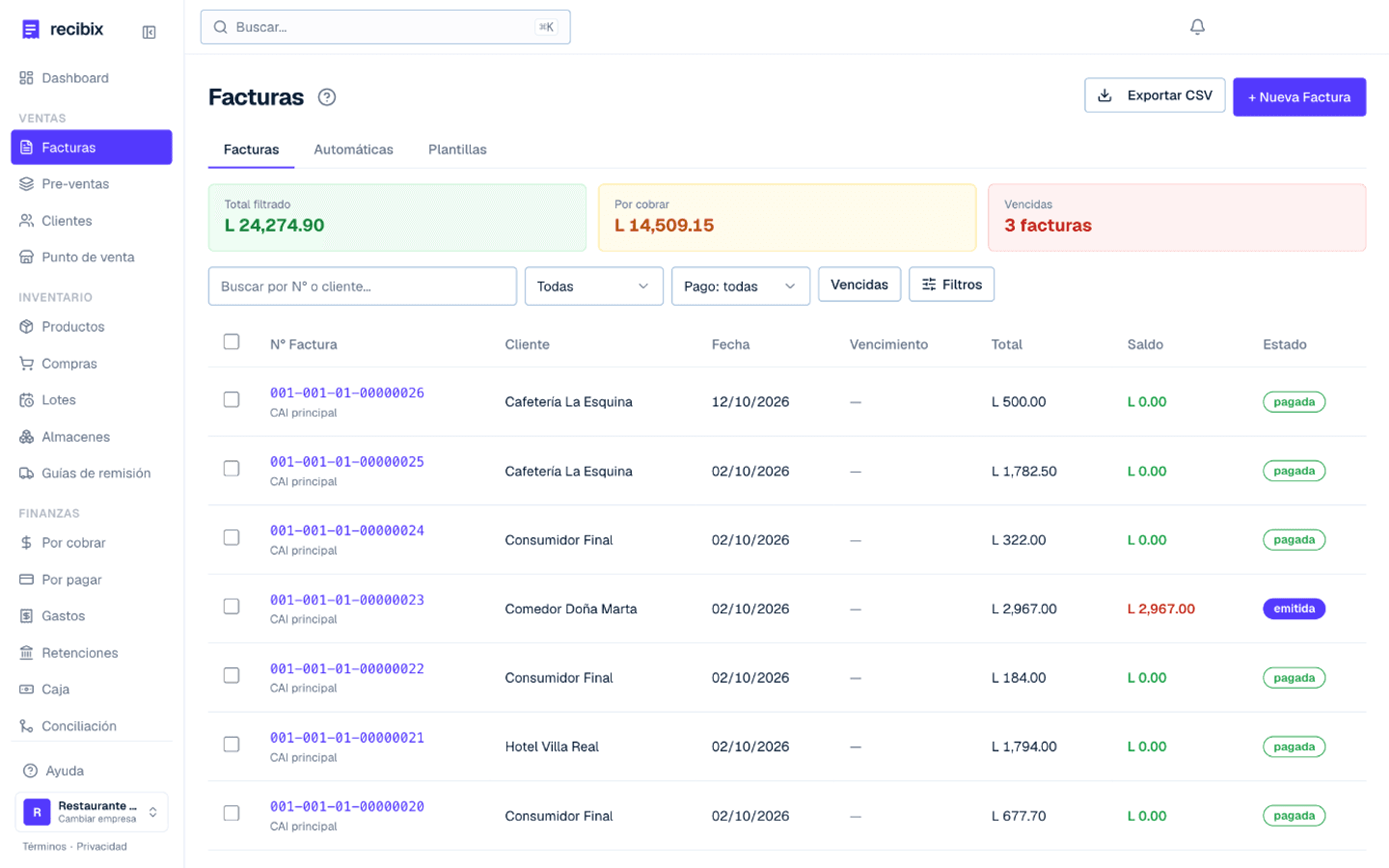Create a Nueva Factura
The image size is (1389, 868).
[x=1299, y=97]
